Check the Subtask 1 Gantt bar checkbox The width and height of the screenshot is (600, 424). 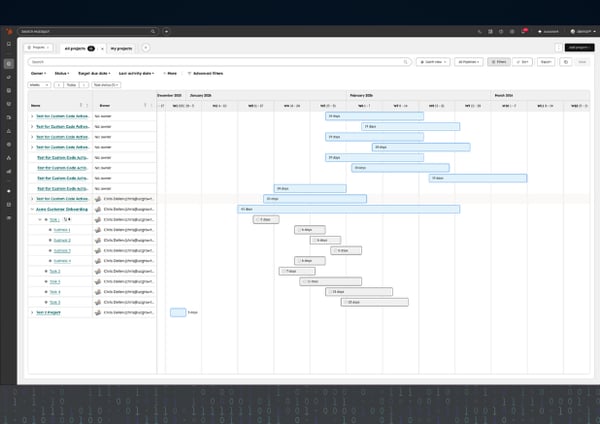(x=299, y=230)
